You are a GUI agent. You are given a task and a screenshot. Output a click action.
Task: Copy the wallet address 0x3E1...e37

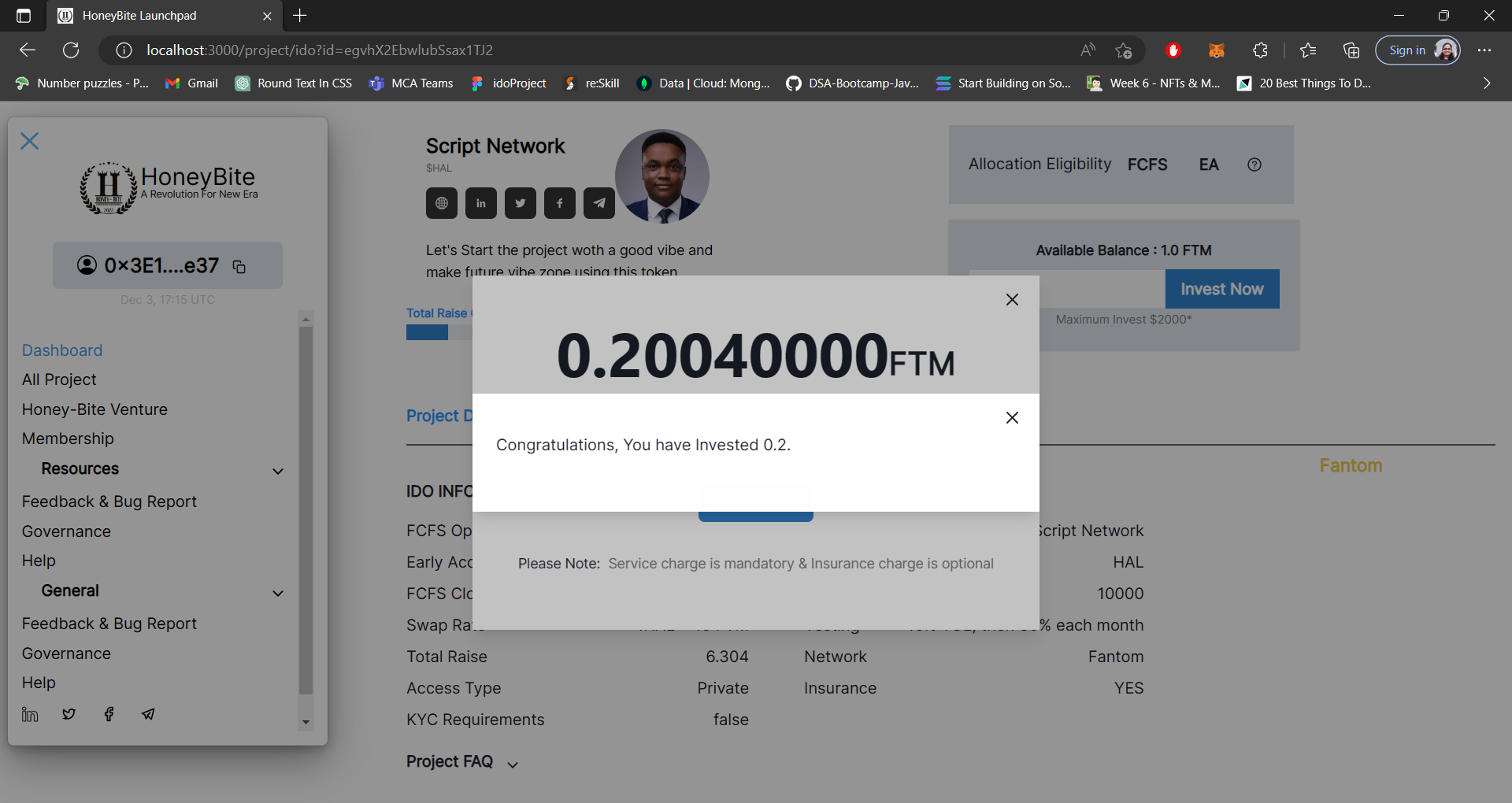[x=239, y=267]
